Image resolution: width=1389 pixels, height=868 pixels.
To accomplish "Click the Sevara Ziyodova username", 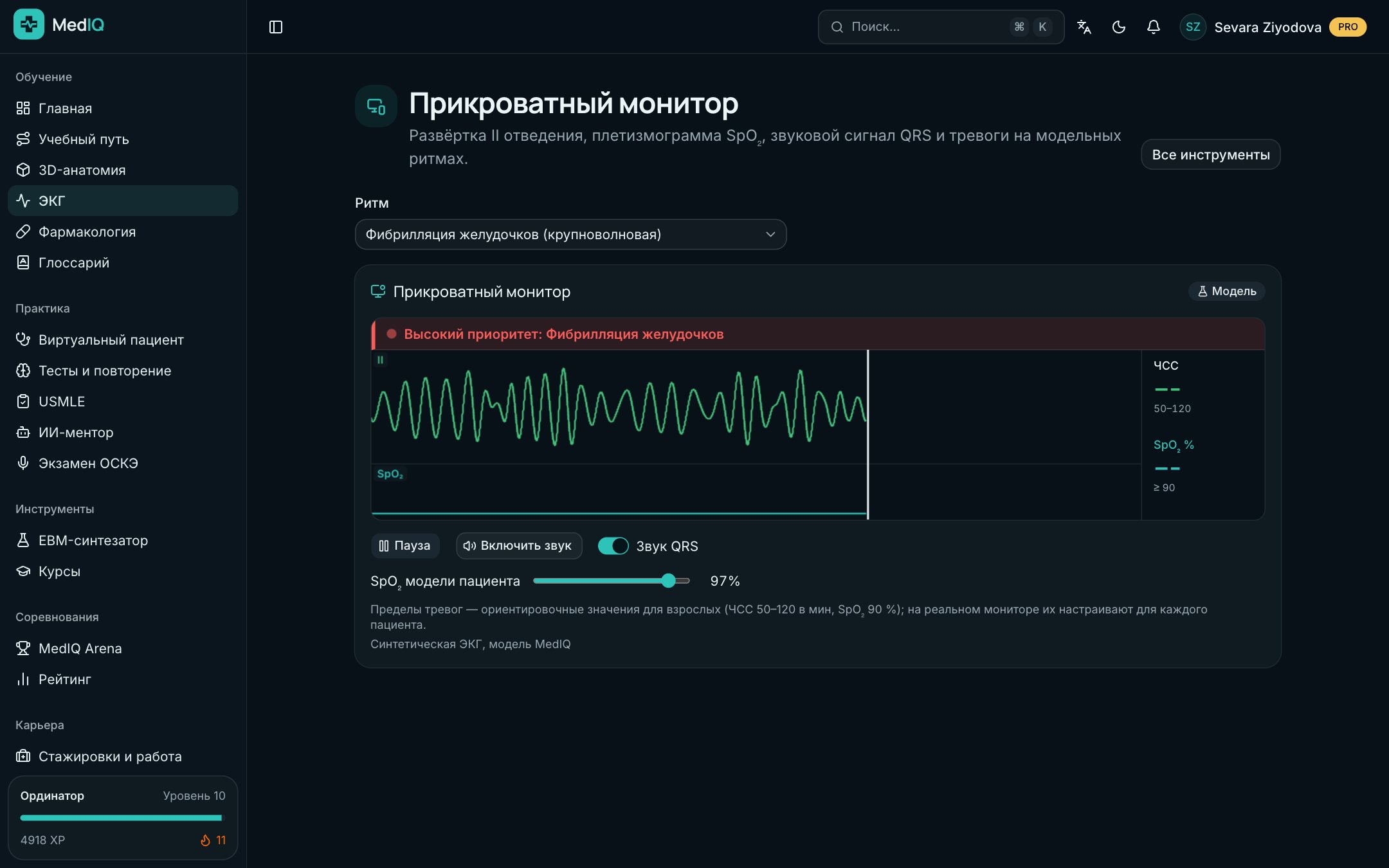I will point(1267,27).
